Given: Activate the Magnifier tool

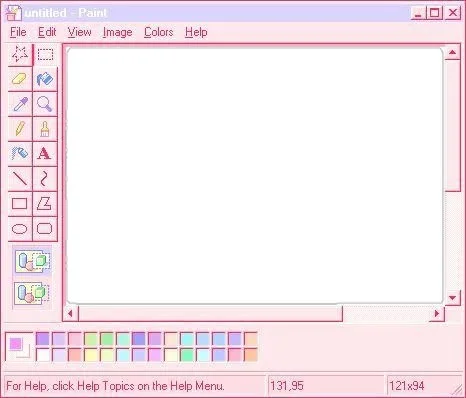Looking at the screenshot, I should pos(45,104).
